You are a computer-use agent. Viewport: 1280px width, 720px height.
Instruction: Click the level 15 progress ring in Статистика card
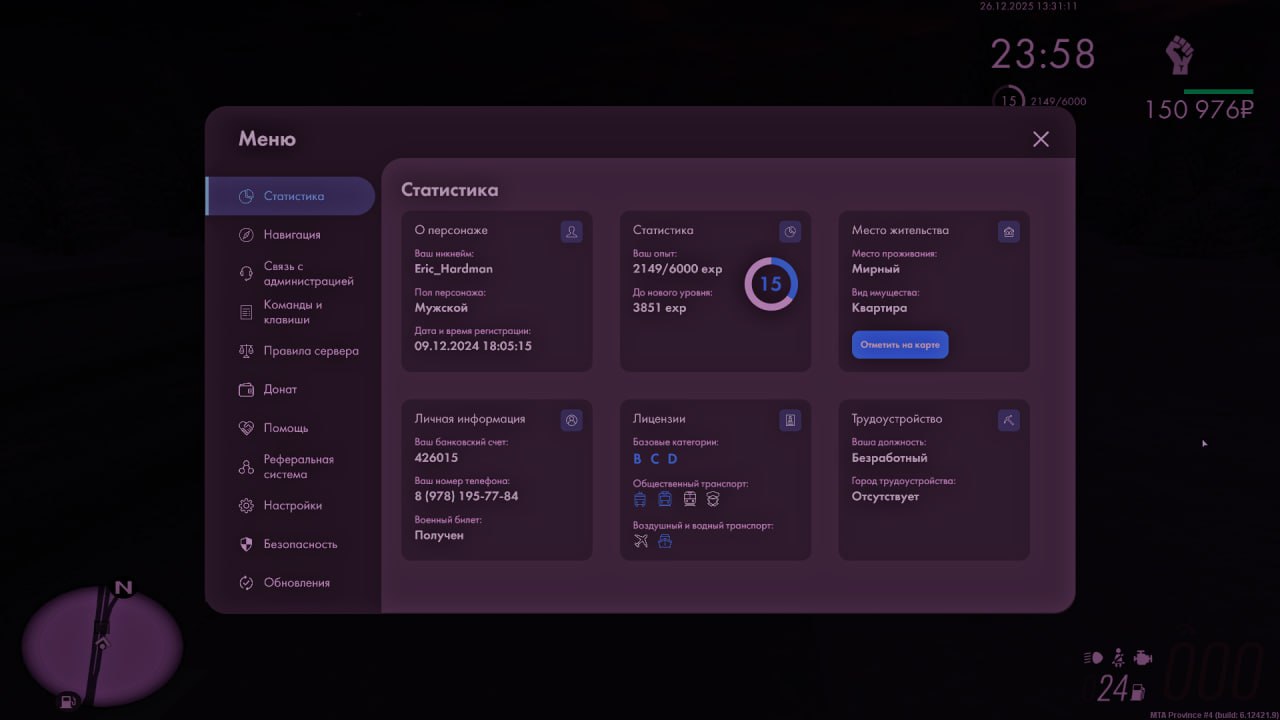(770, 284)
